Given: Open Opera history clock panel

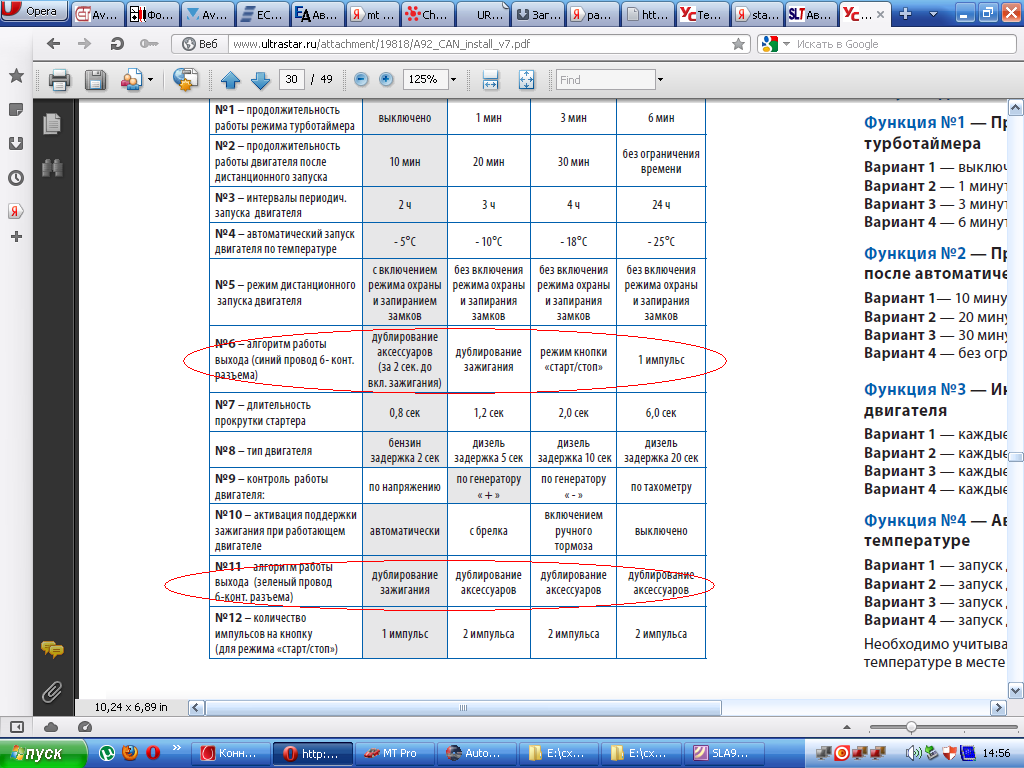Looking at the screenshot, I should 16,178.
